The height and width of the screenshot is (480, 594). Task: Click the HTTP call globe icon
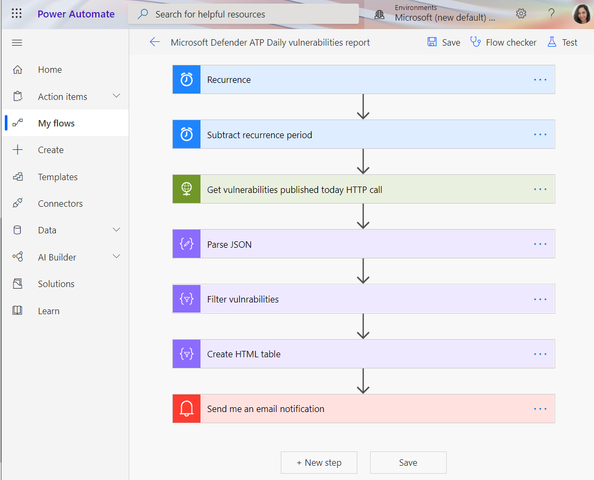click(x=186, y=189)
